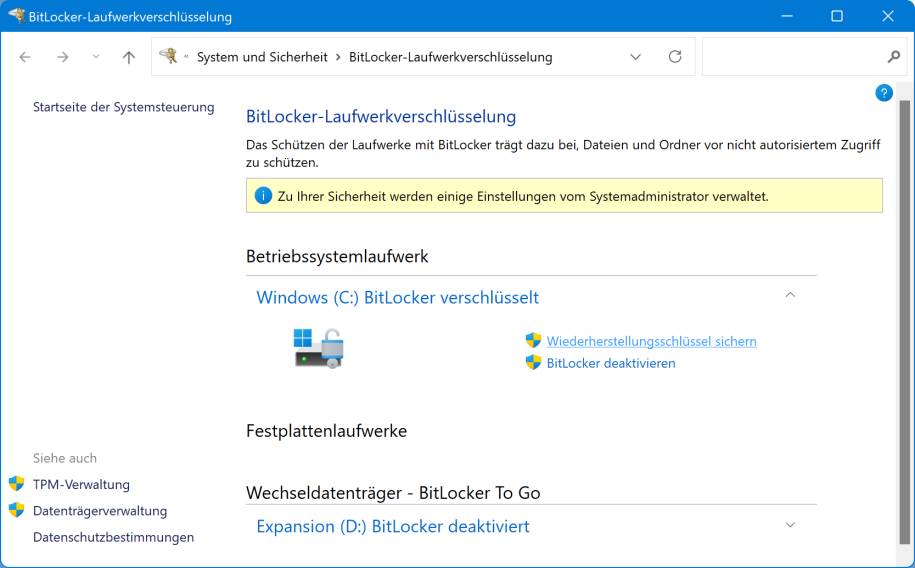Click the magnifier search icon
Screen dimensions: 915x568
coord(893,57)
